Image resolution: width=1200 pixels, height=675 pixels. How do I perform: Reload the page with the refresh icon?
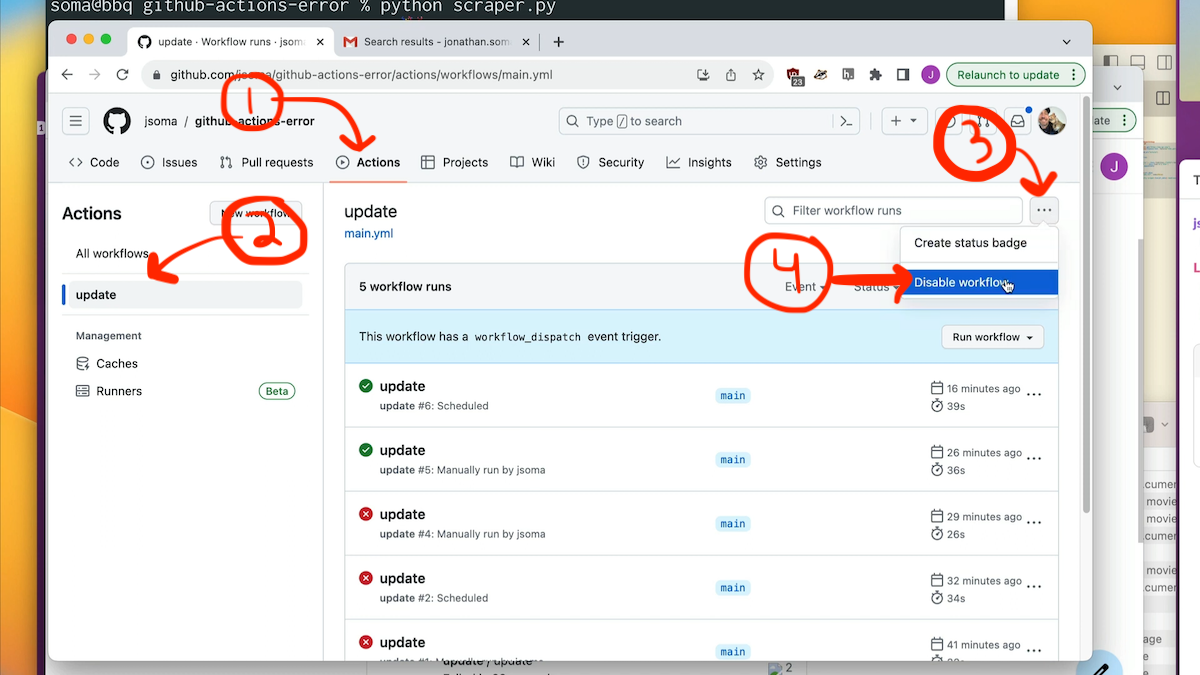(123, 74)
